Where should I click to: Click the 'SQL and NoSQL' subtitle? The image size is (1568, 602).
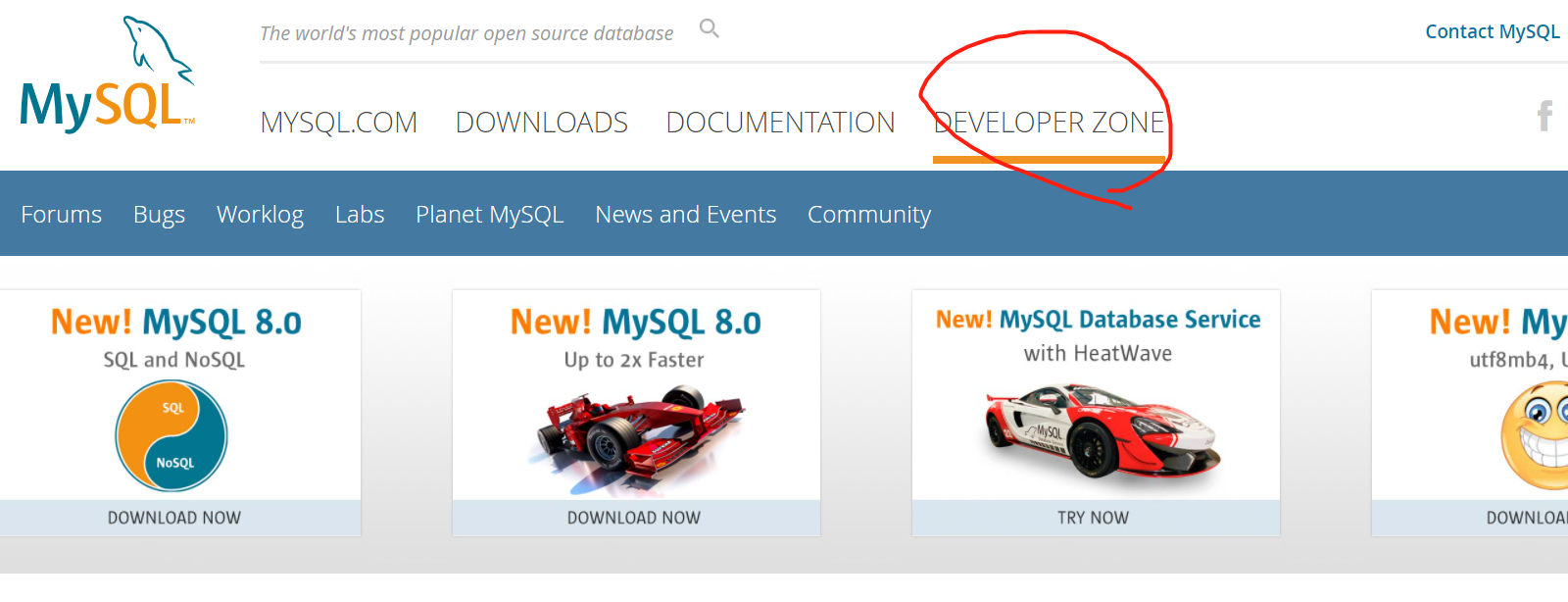[174, 360]
